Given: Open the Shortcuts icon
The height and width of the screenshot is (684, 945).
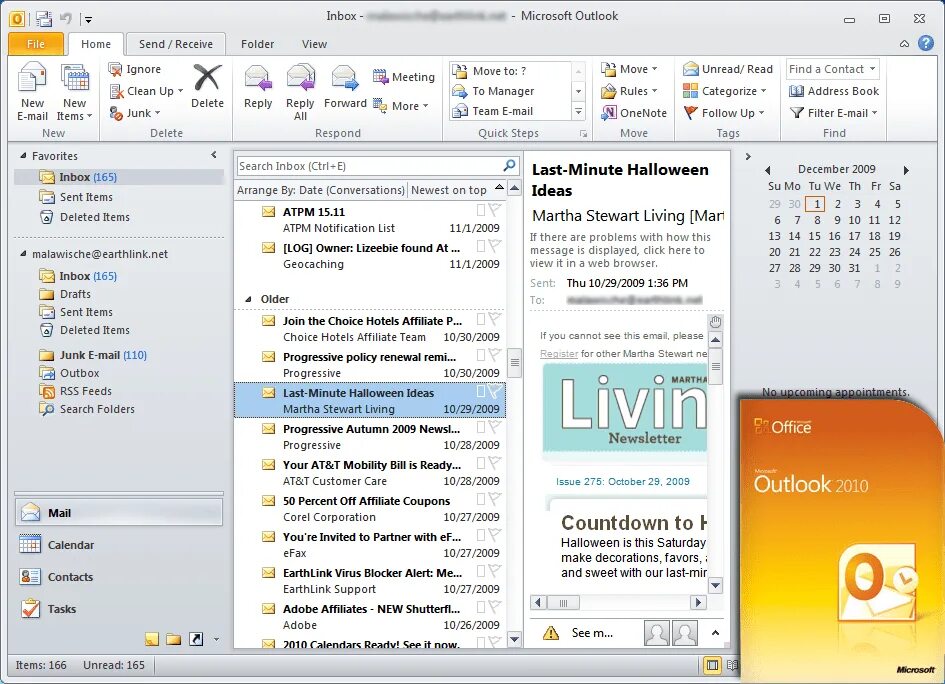Looking at the screenshot, I should (x=196, y=639).
